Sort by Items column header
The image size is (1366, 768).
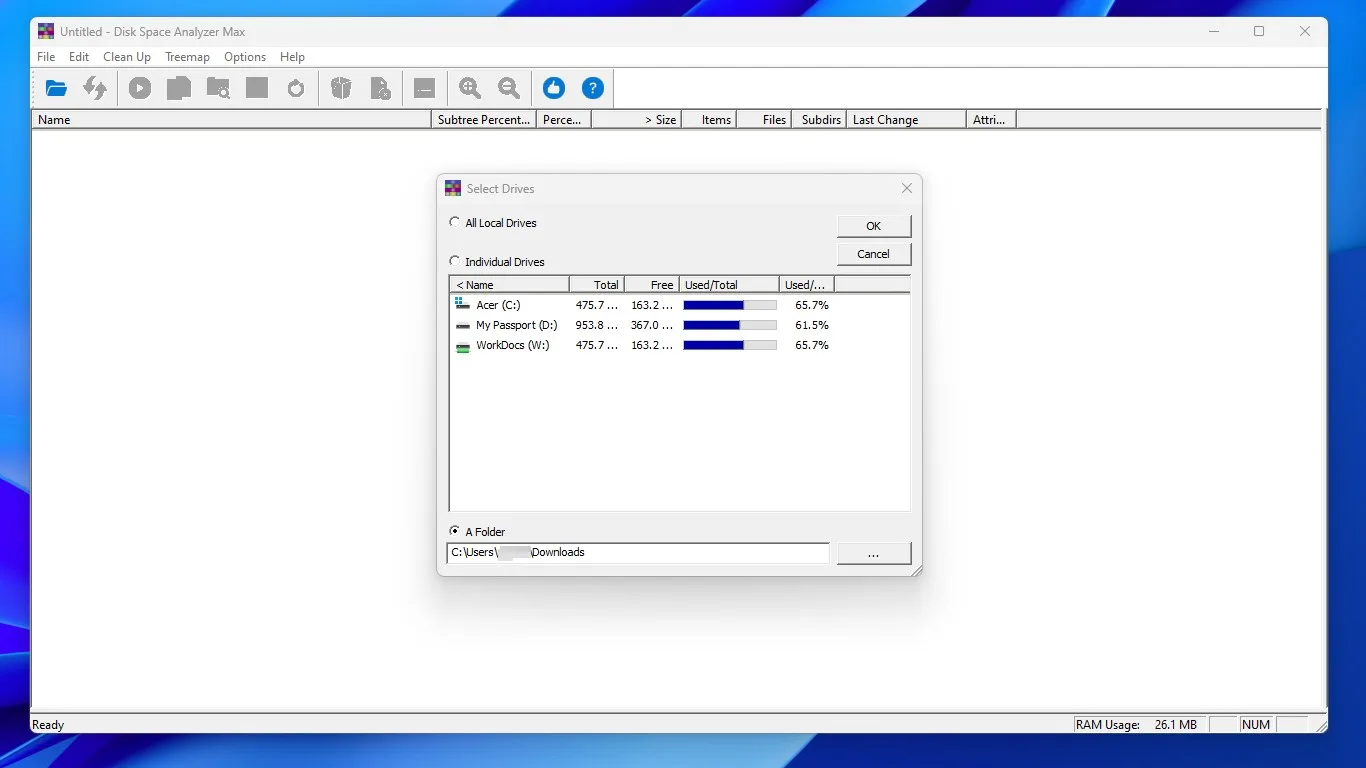point(708,119)
